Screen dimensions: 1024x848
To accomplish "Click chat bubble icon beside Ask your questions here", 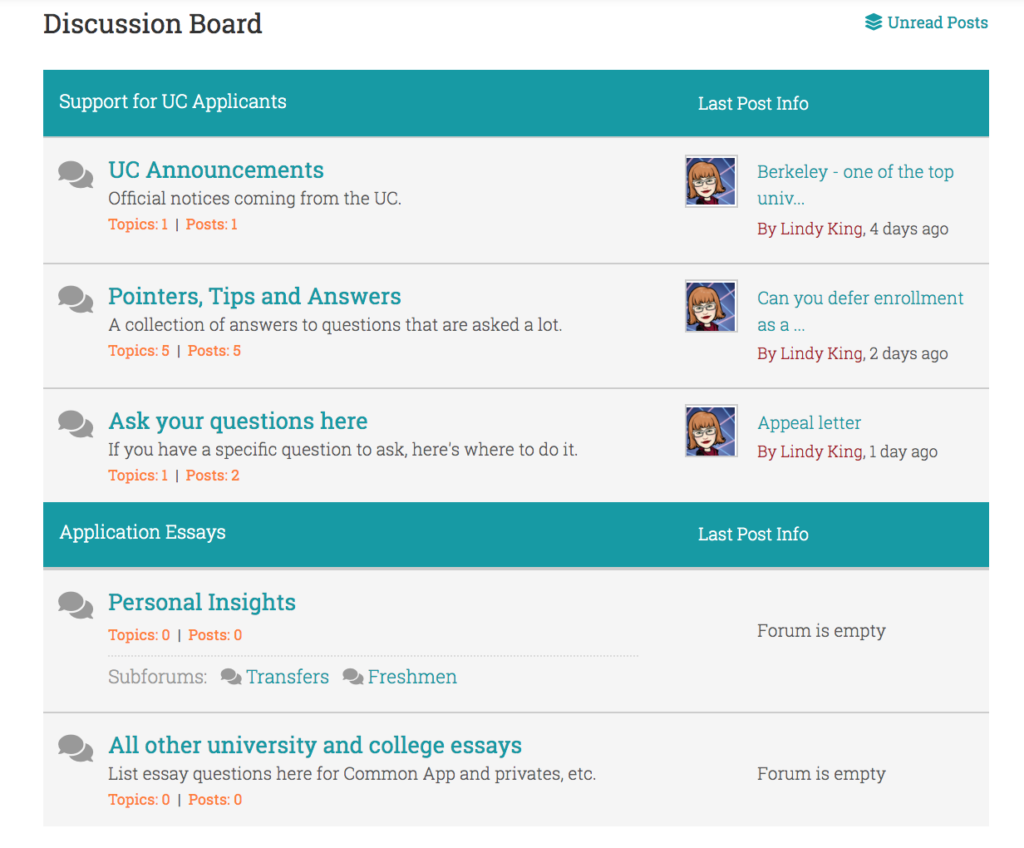I will tap(76, 424).
